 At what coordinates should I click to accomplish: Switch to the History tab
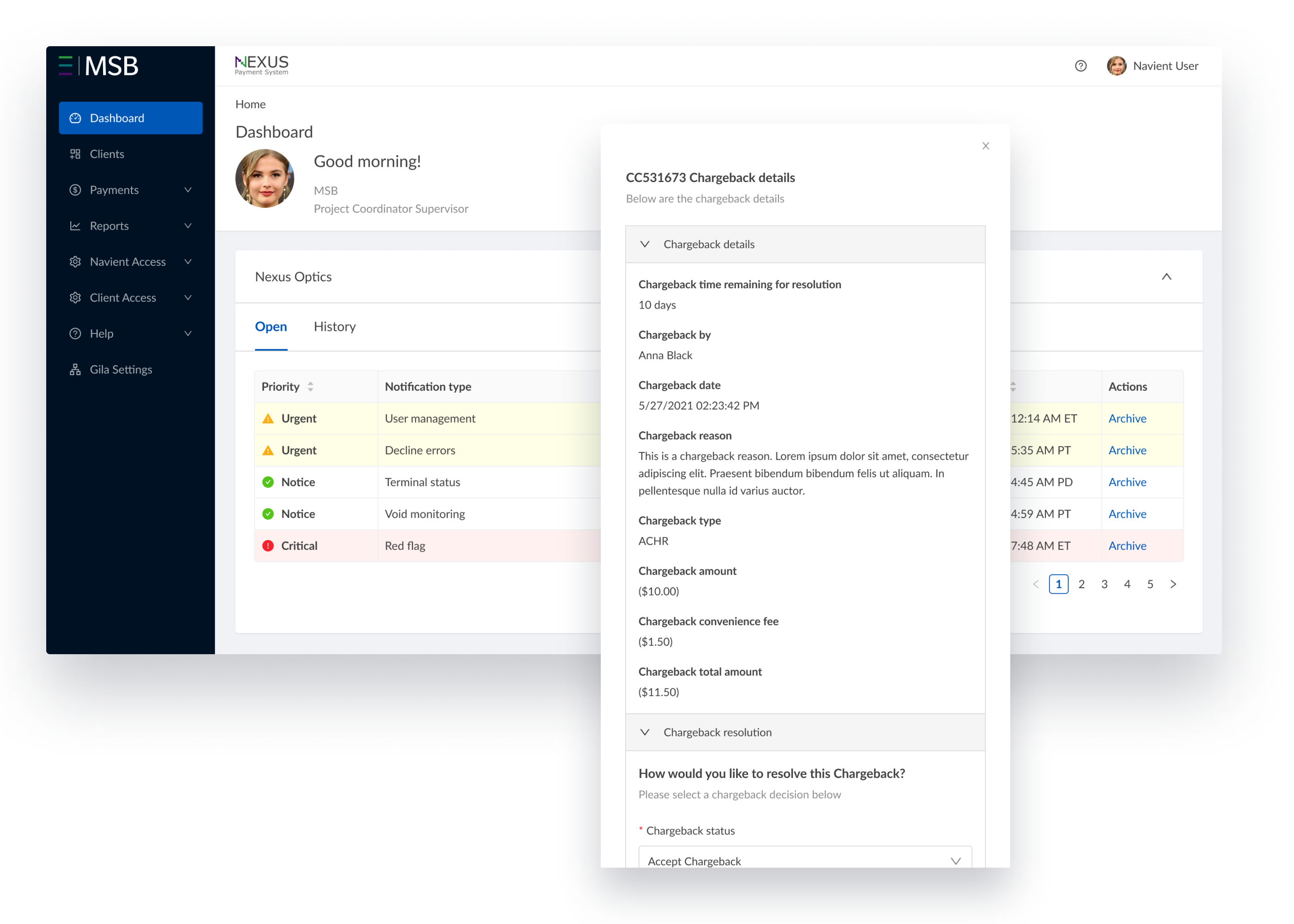[x=335, y=327]
